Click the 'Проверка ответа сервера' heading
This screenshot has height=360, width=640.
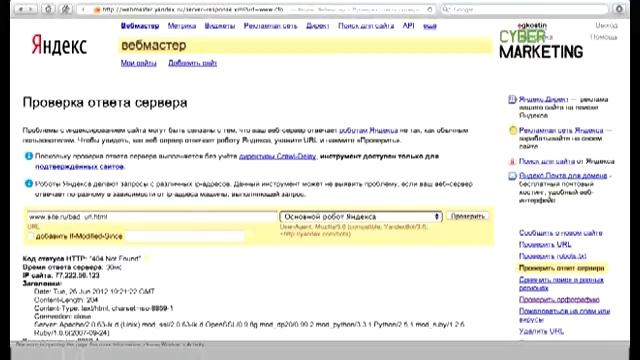click(x=105, y=102)
